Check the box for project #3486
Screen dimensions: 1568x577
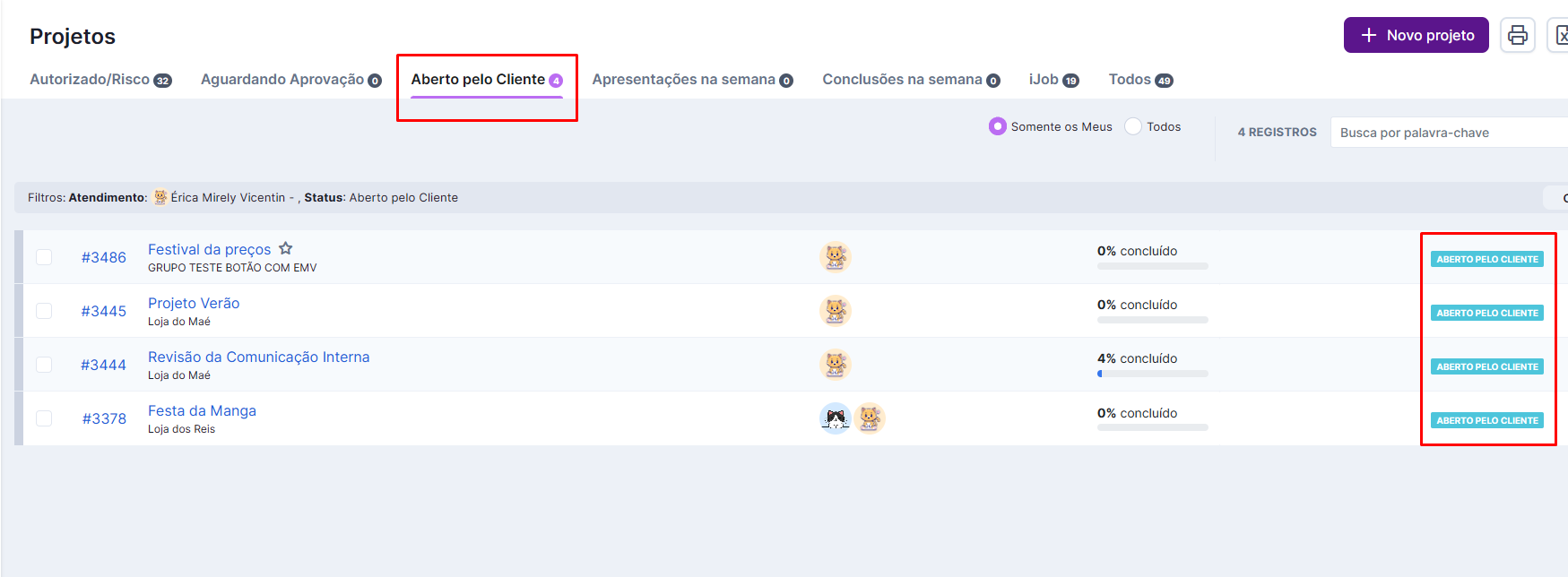click(x=44, y=257)
